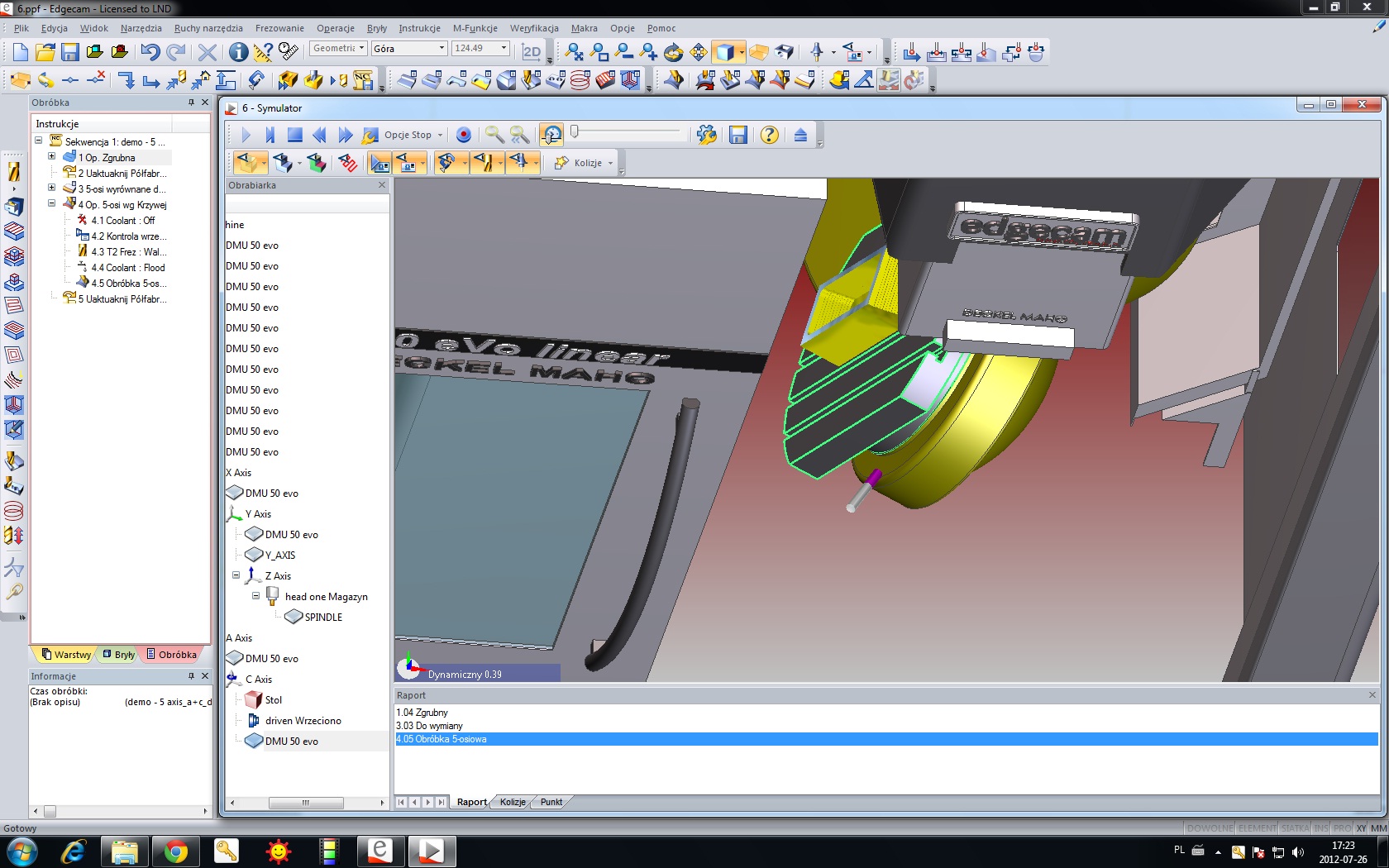Select the Stol item under C Axis
The height and width of the screenshot is (868, 1389).
coord(273,700)
